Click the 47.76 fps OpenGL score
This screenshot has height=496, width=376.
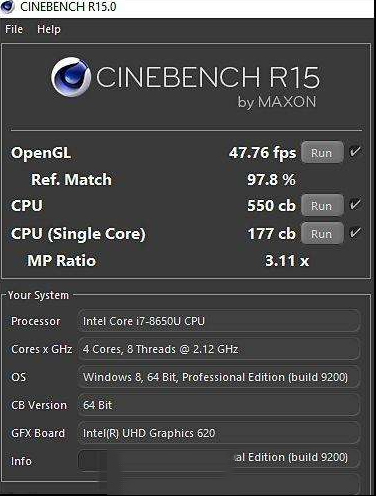click(x=262, y=153)
